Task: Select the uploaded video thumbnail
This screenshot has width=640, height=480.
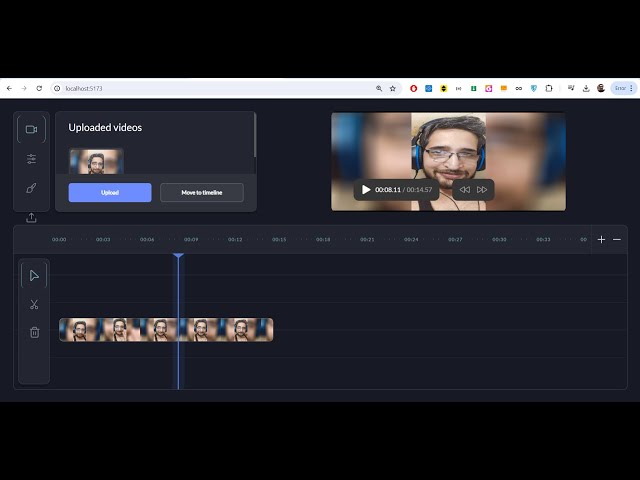Action: tap(96, 161)
